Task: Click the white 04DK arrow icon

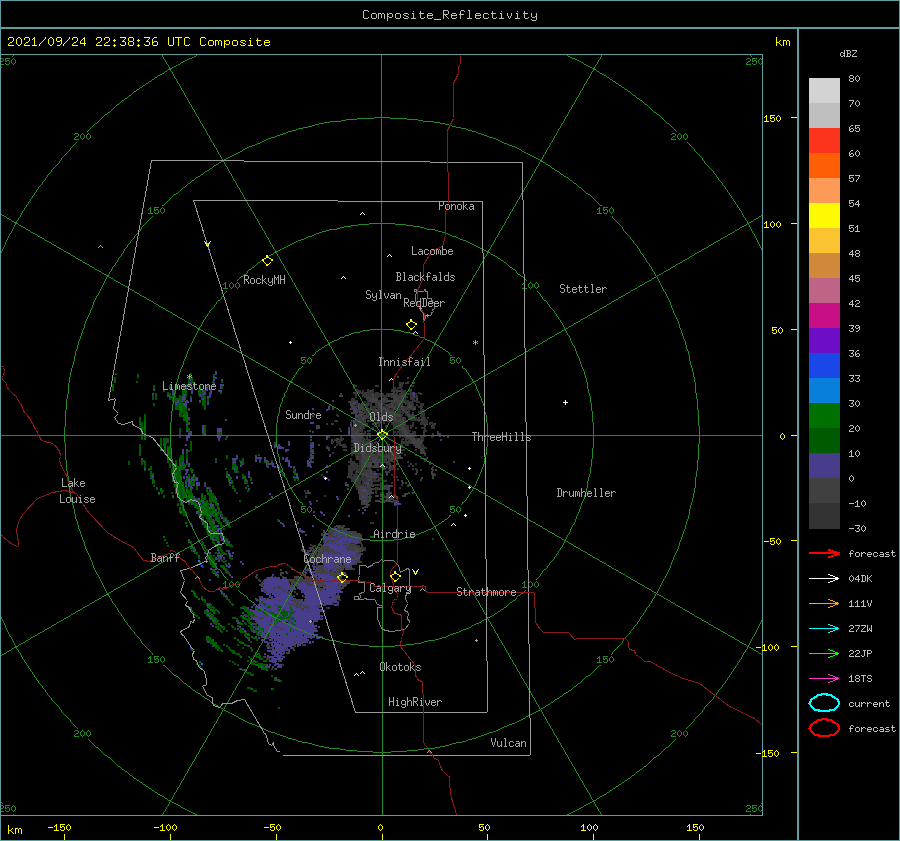Action: click(824, 578)
